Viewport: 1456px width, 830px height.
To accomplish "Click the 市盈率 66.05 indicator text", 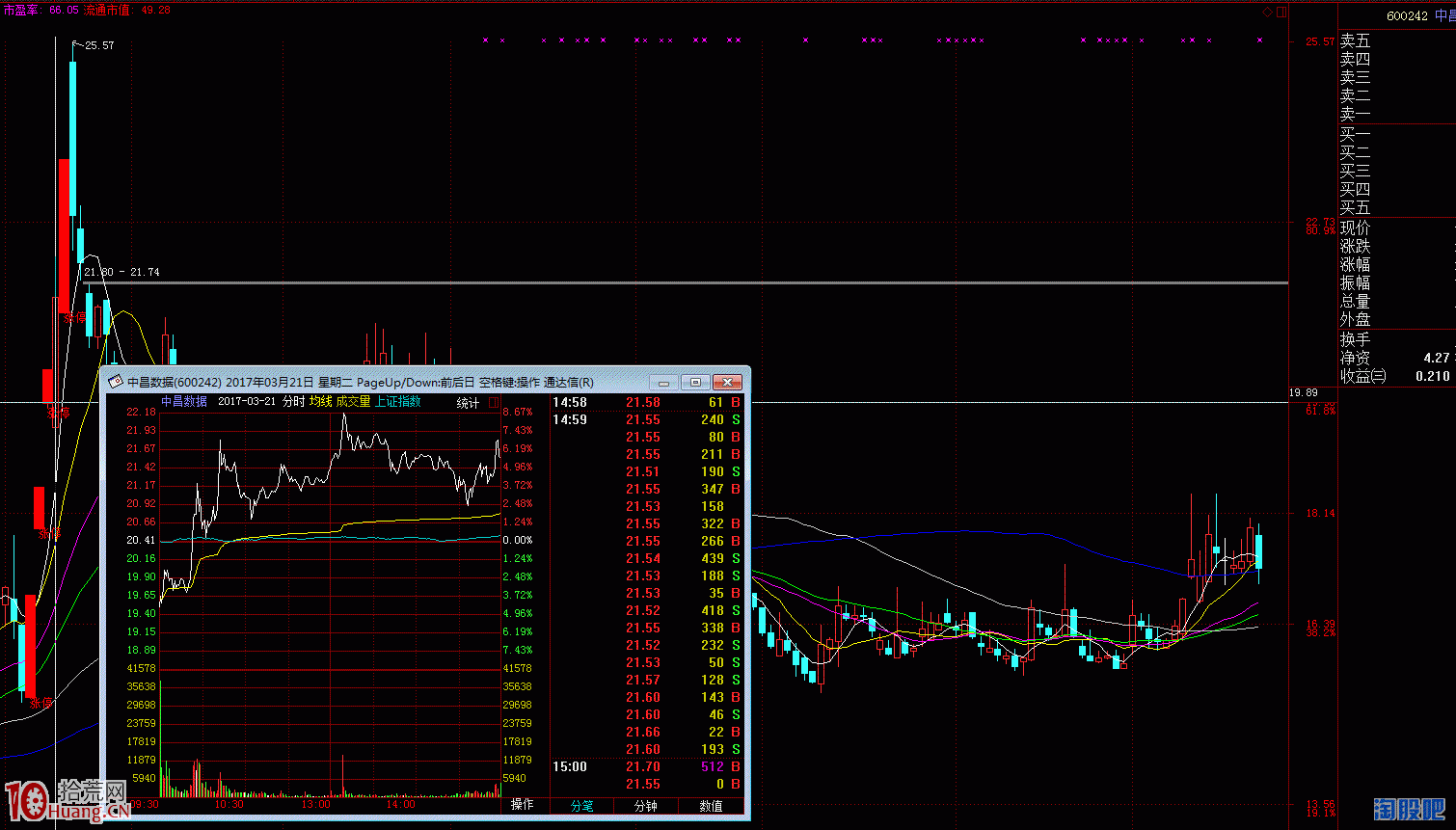I will point(41,10).
